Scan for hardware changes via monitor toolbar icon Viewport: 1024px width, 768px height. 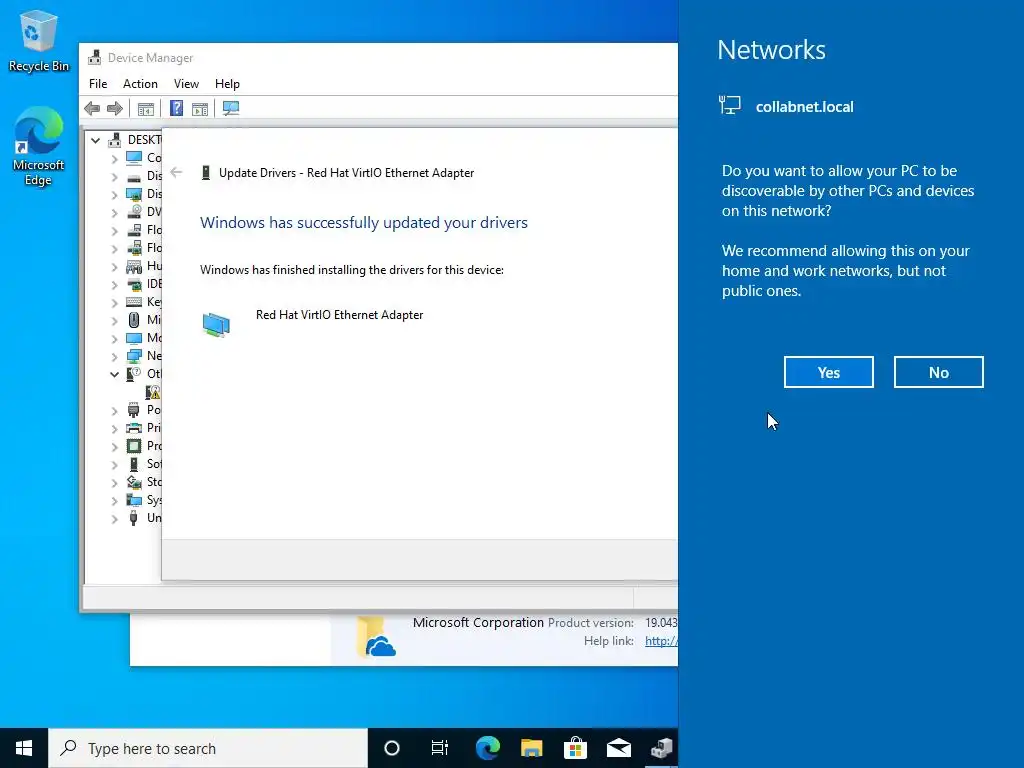click(x=231, y=108)
